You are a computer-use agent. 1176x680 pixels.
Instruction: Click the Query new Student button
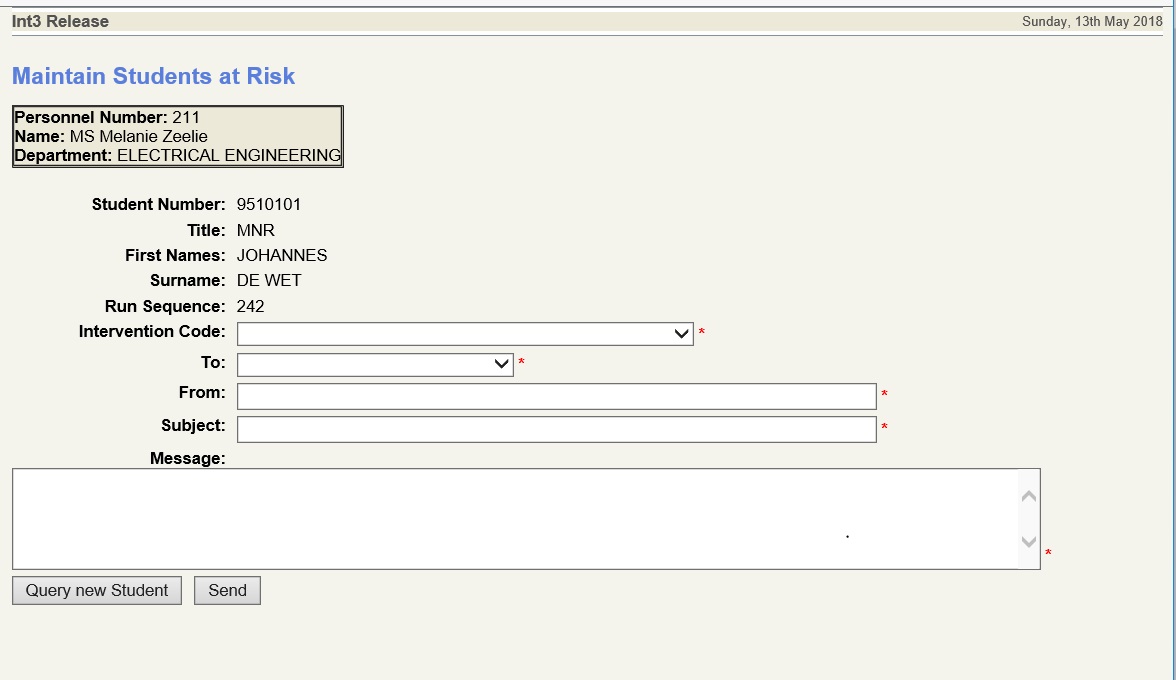click(x=97, y=591)
